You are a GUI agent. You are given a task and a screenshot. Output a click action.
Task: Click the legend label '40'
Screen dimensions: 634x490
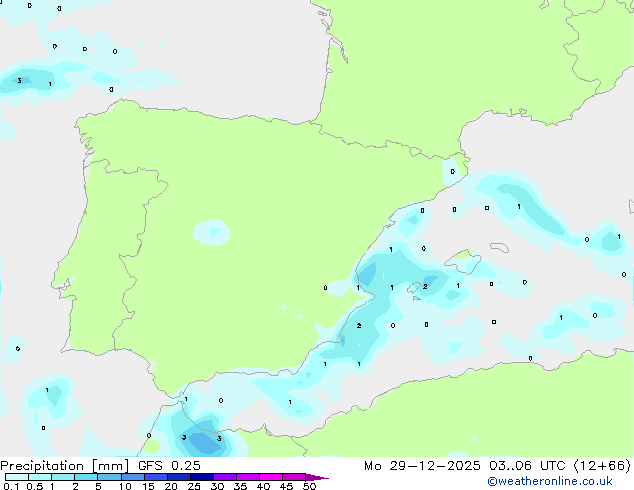pos(264,486)
